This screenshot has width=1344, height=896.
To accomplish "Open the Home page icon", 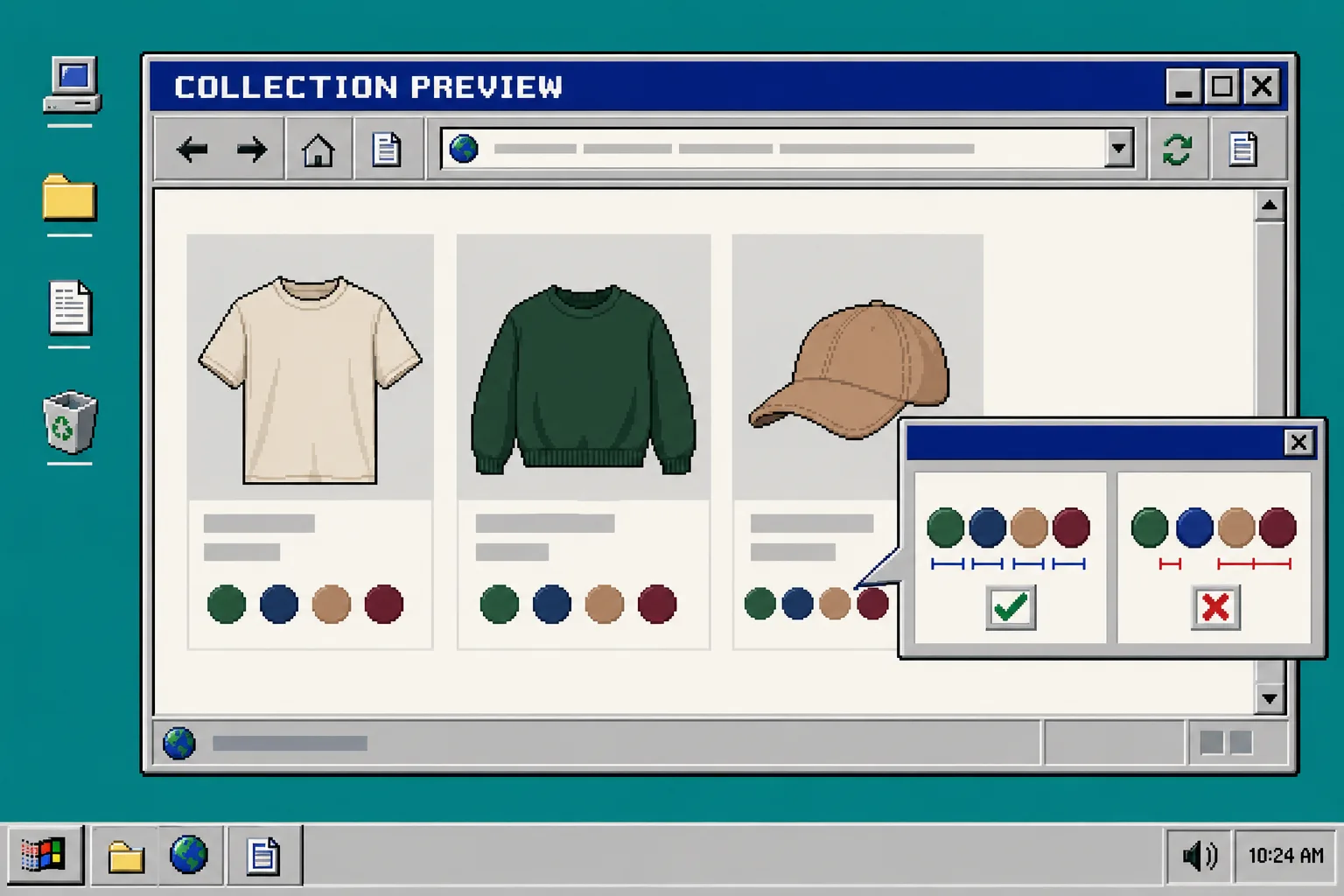I will [x=318, y=150].
